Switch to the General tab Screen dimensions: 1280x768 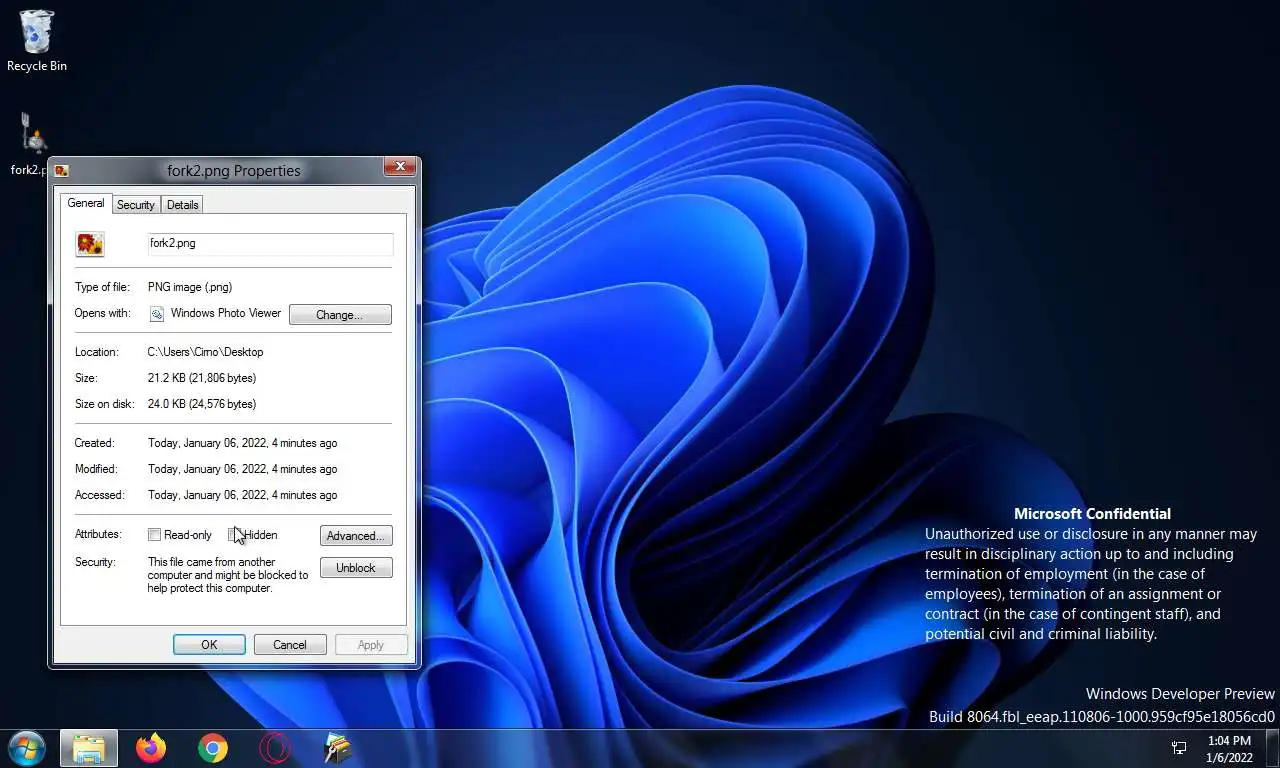tap(86, 203)
